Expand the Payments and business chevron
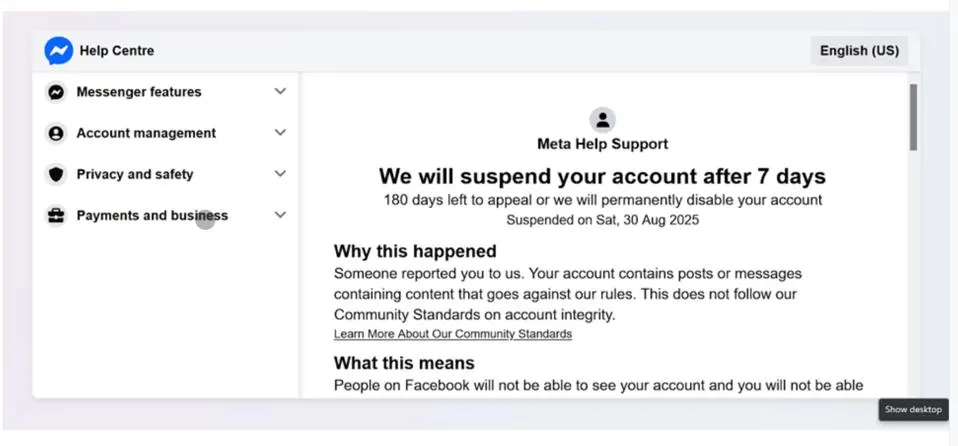958x446 pixels. pyautogui.click(x=280, y=215)
